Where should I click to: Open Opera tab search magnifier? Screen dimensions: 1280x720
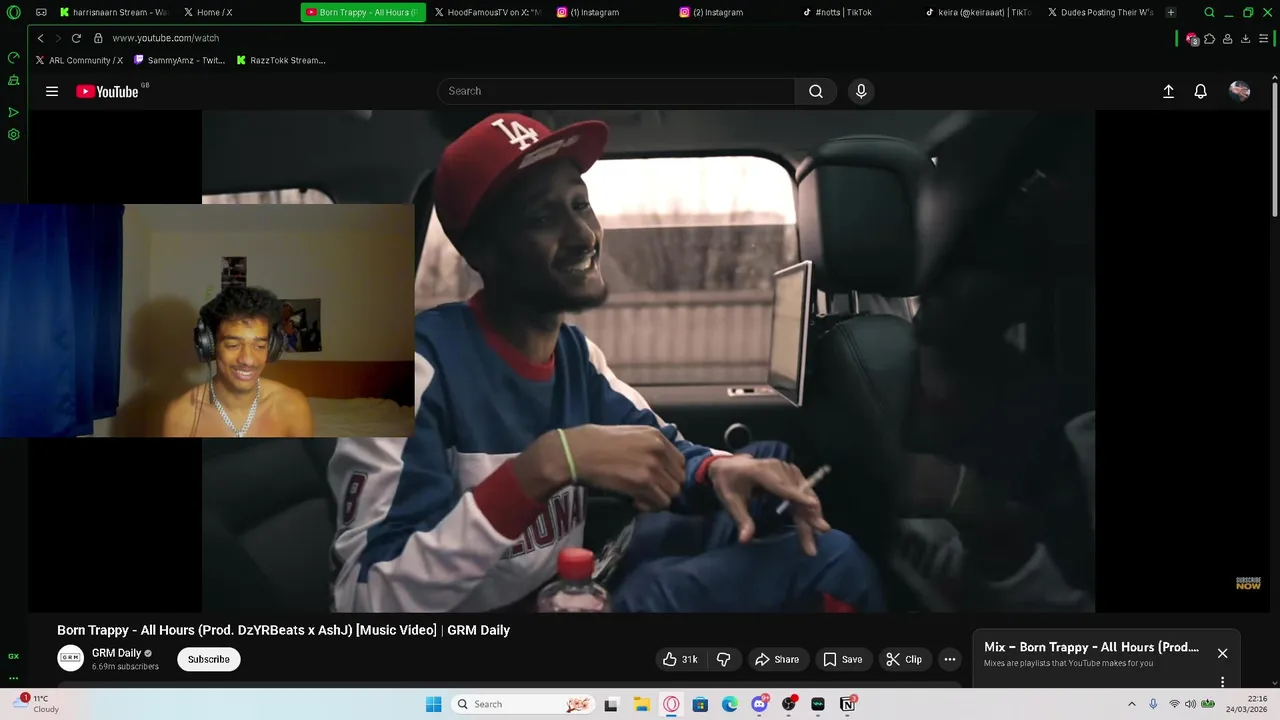pyautogui.click(x=1209, y=12)
